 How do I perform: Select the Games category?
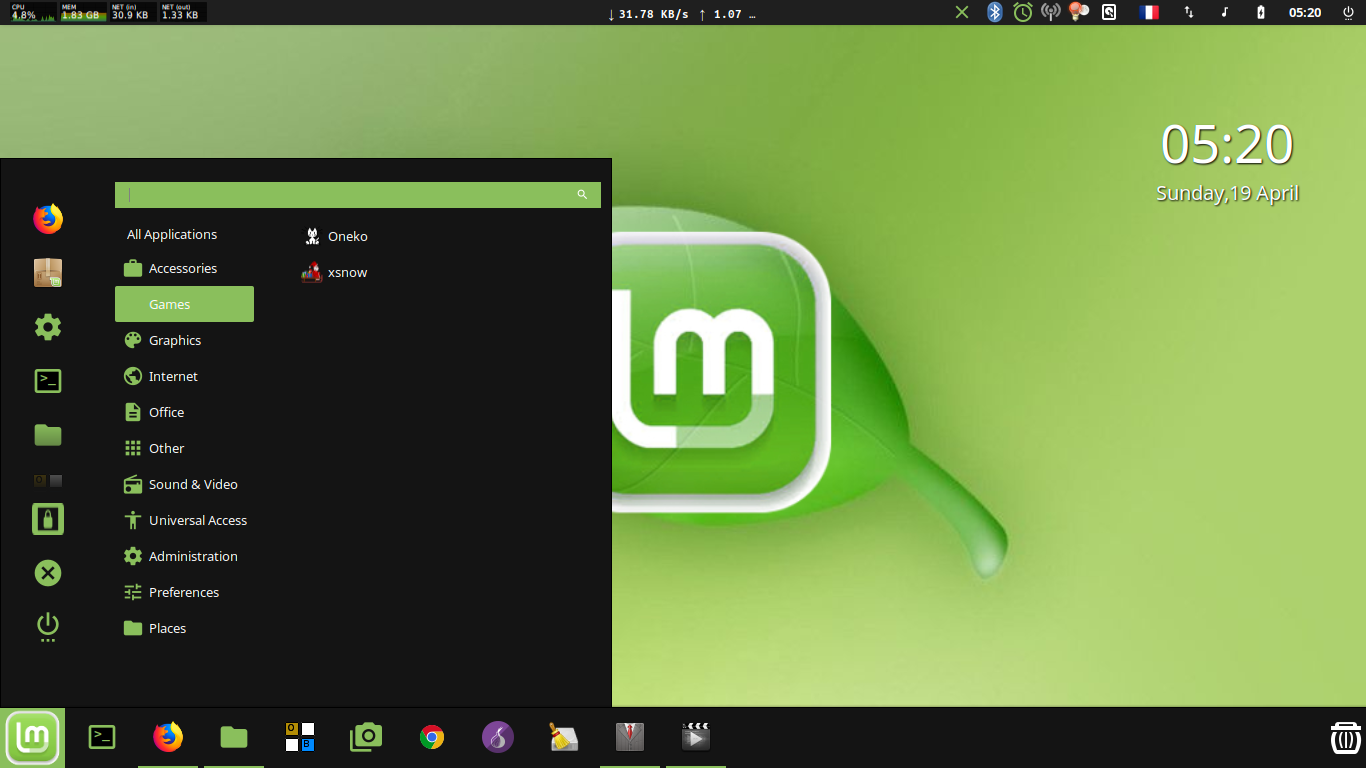tap(184, 304)
